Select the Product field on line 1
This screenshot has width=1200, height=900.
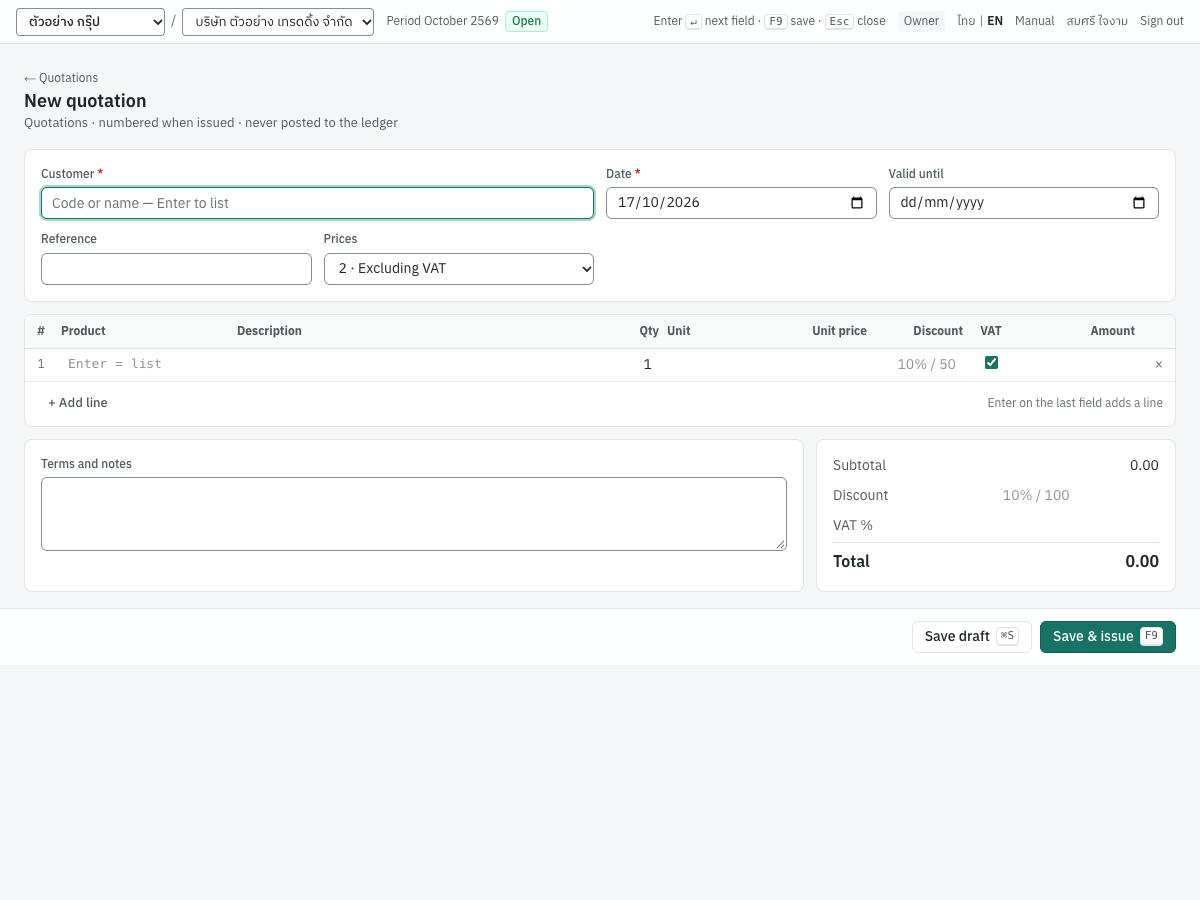click(145, 364)
